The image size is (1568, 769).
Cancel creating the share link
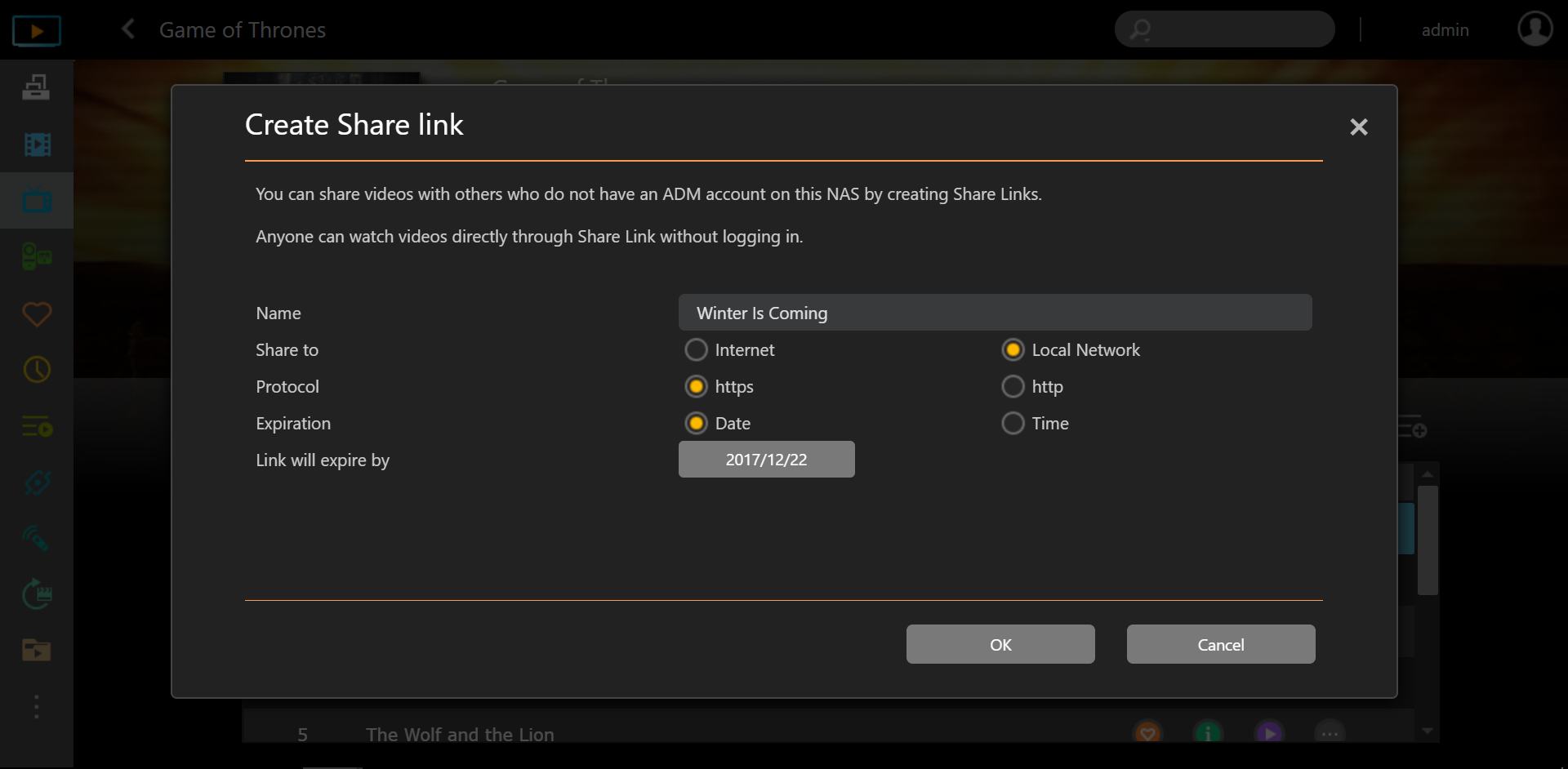(x=1221, y=644)
